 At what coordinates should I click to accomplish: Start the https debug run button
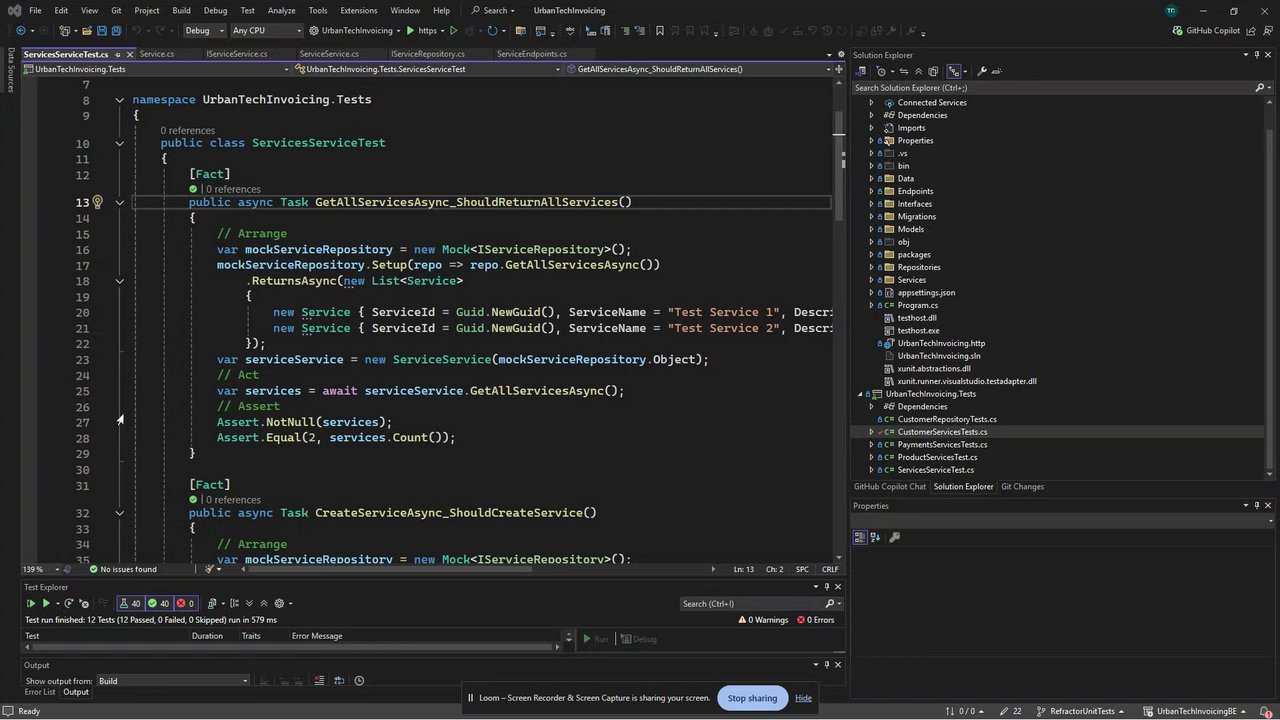click(420, 31)
